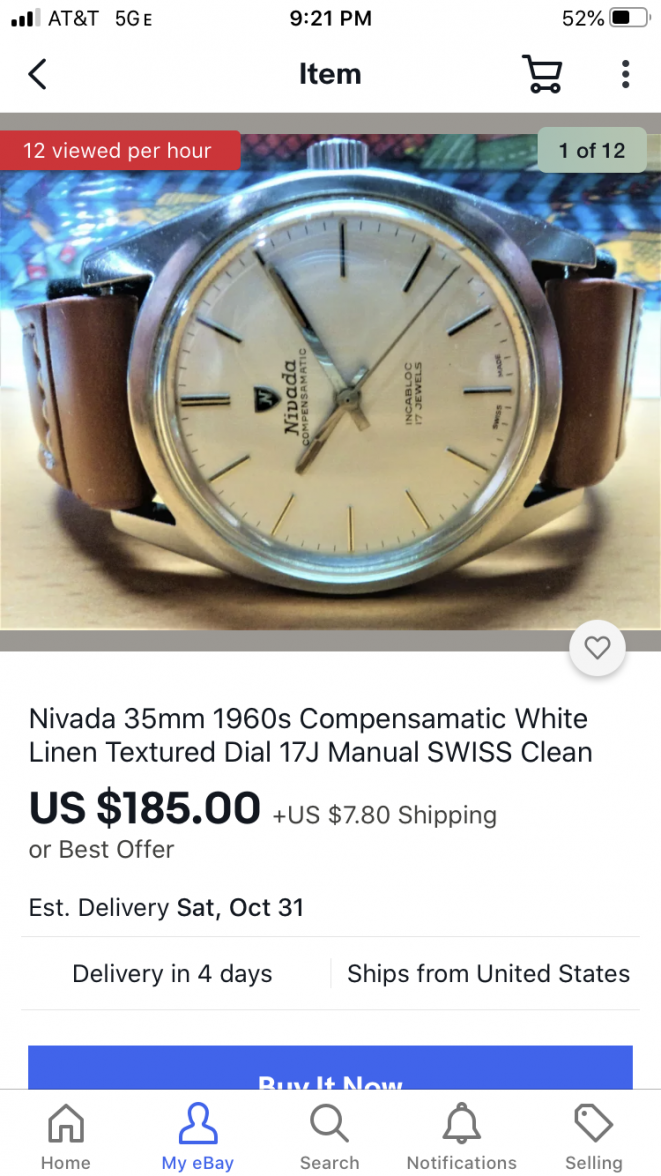
Task: Tap Ships from United States info
Action: coord(488,974)
